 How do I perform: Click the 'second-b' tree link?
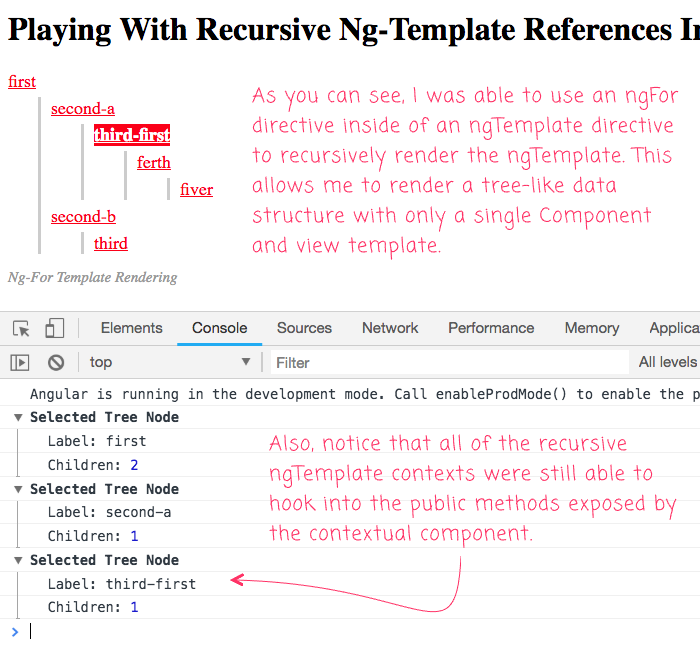click(x=82, y=216)
